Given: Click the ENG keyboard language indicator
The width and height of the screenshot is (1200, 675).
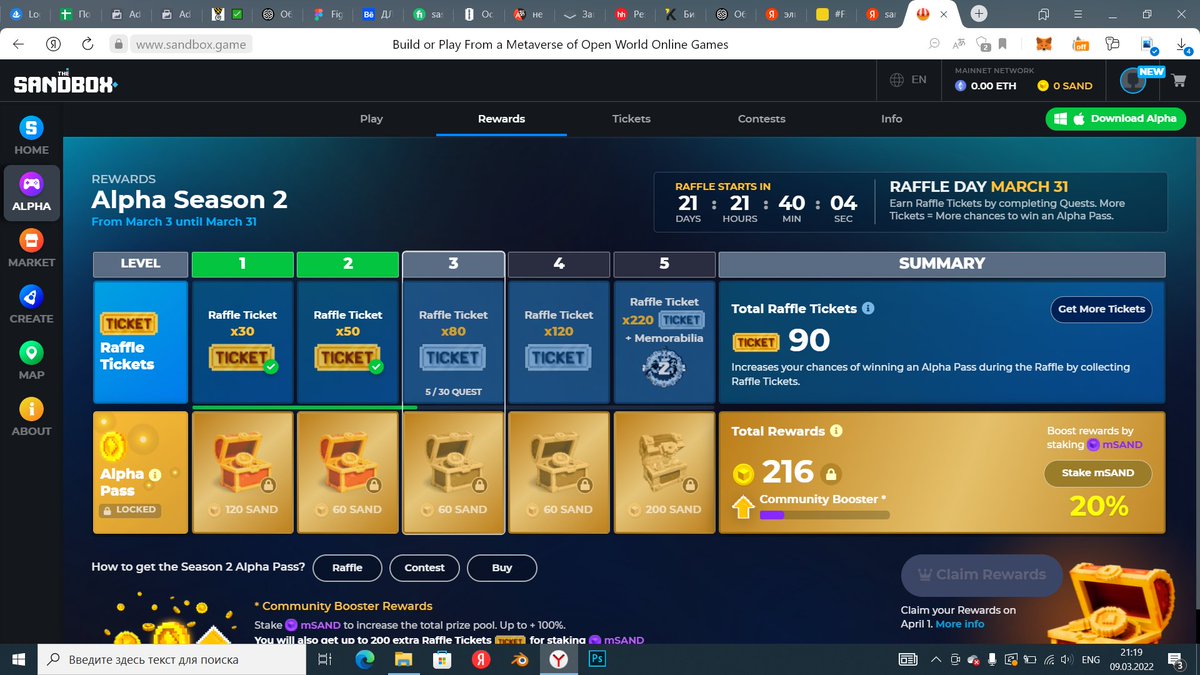Looking at the screenshot, I should point(1091,659).
